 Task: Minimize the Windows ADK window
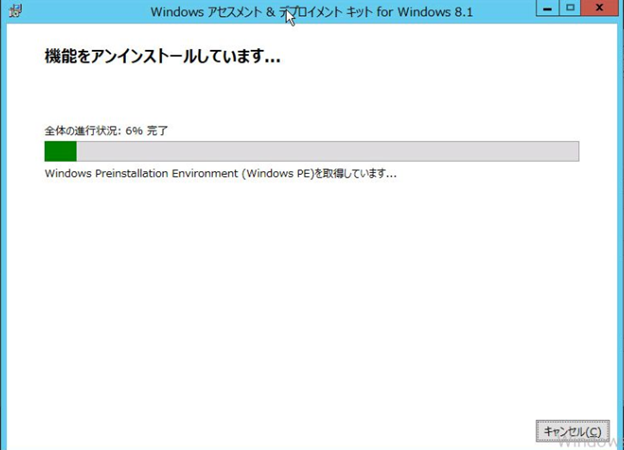click(x=548, y=8)
